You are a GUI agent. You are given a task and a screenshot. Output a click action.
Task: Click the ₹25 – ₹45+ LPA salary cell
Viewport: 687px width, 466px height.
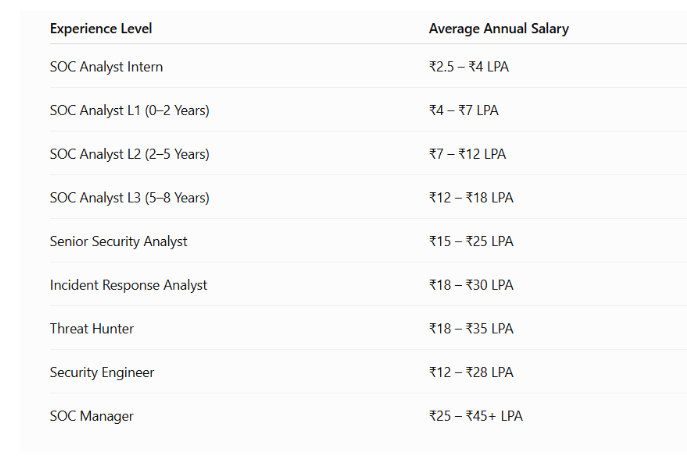coord(476,416)
